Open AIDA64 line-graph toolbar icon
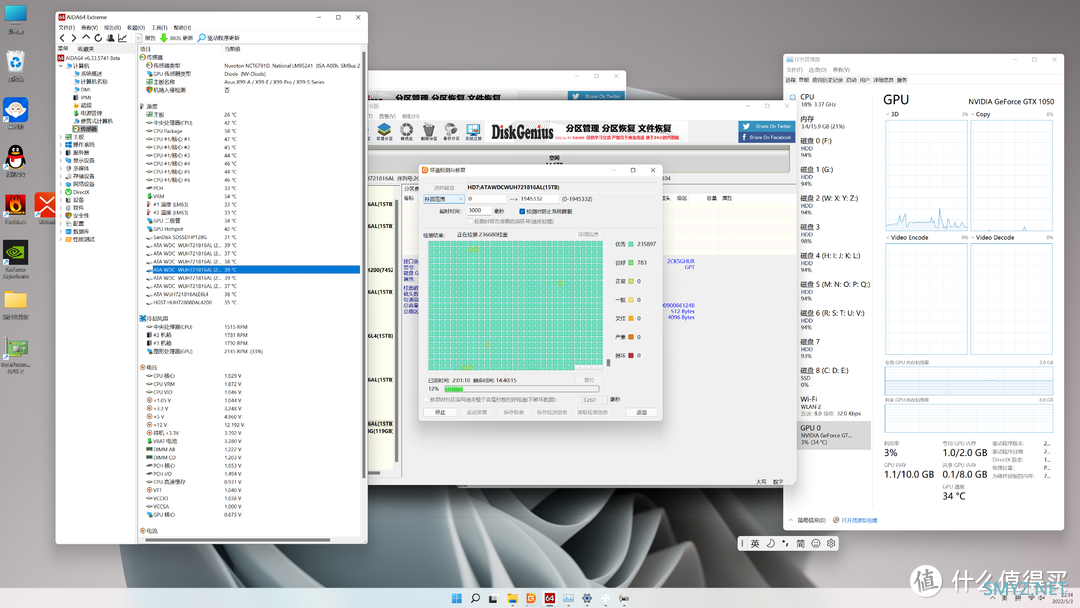The image size is (1080, 608). click(x=122, y=38)
